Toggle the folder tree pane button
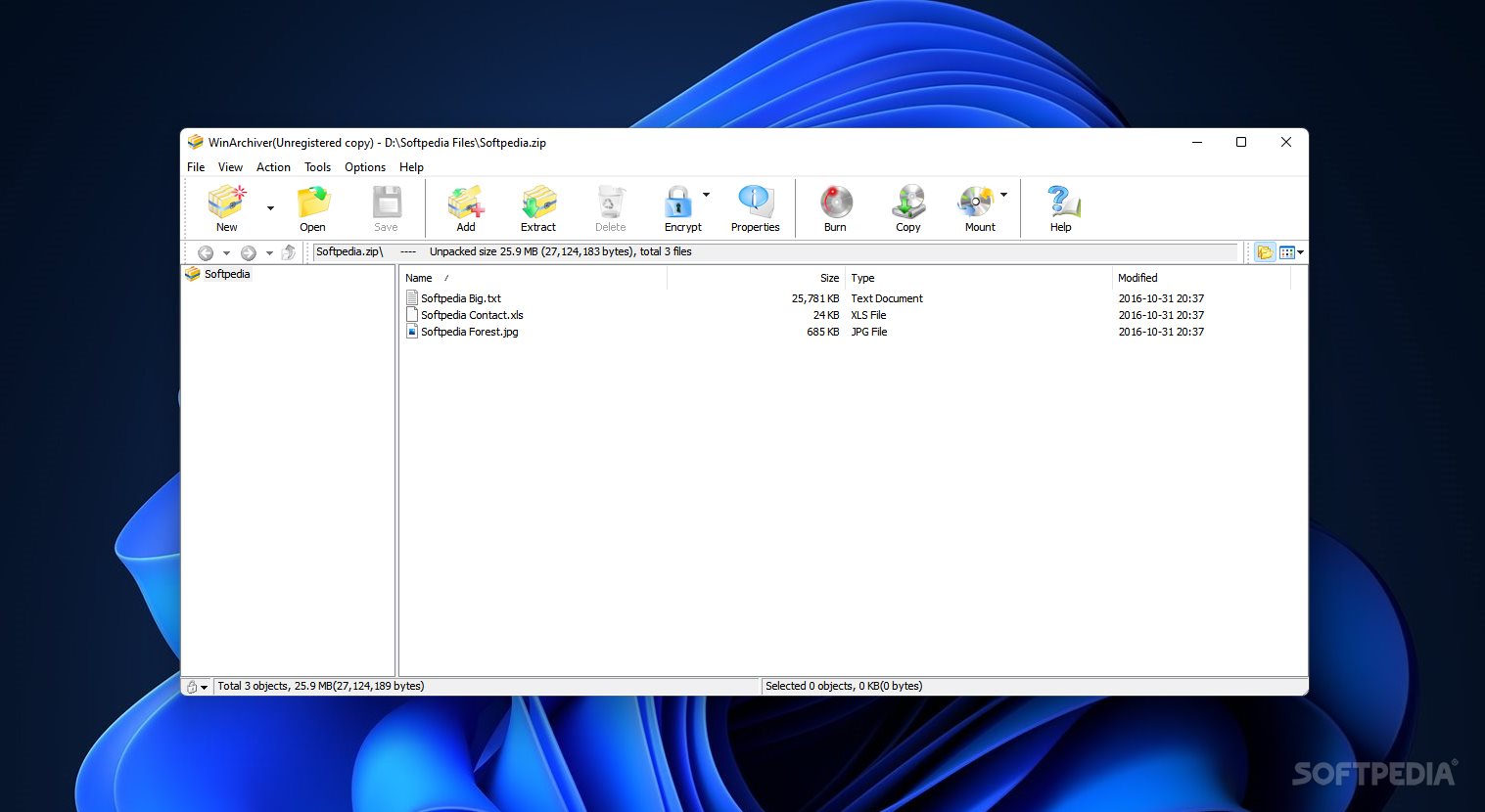The width and height of the screenshot is (1485, 812). 1265,252
